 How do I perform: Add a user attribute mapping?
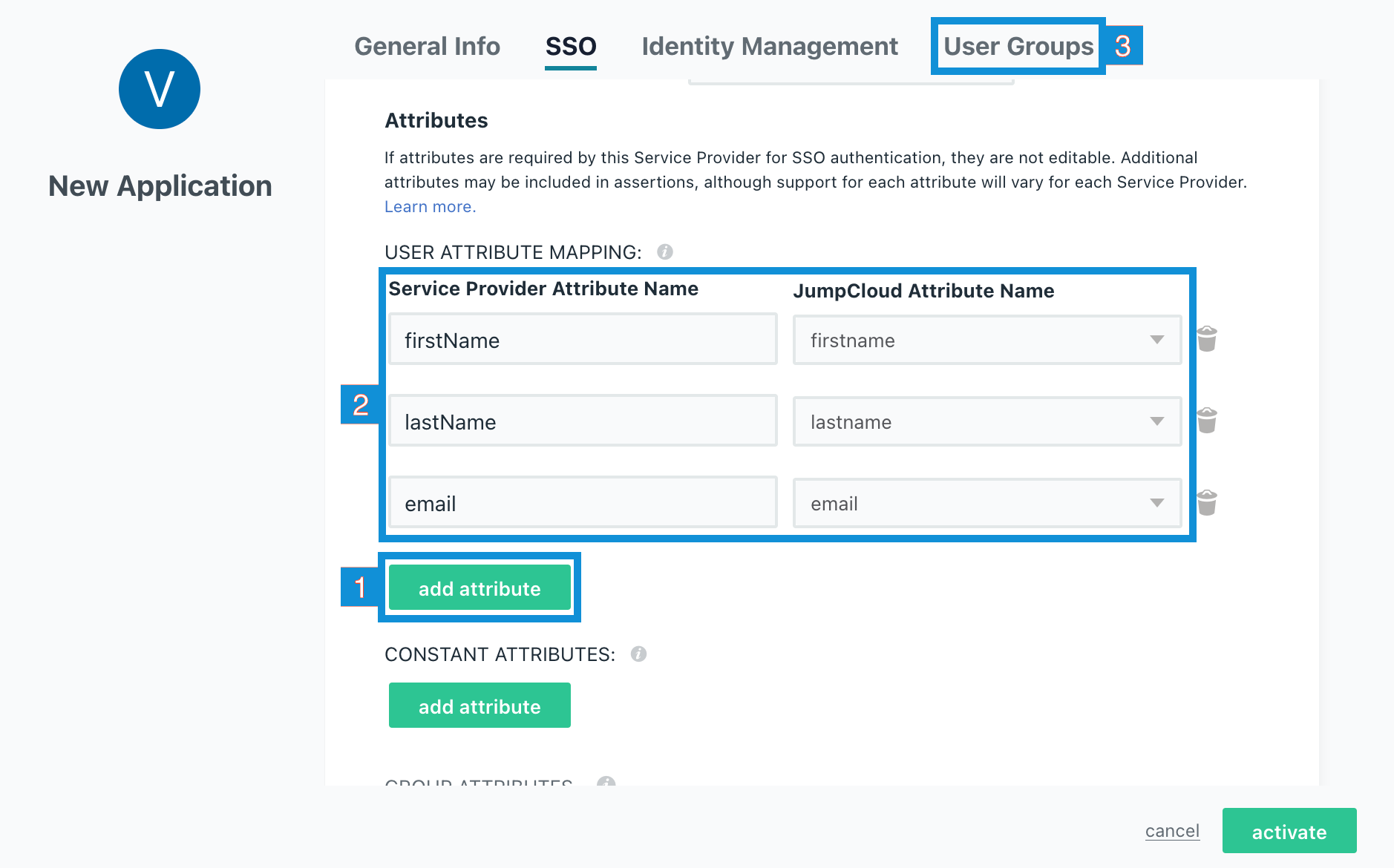click(x=480, y=588)
